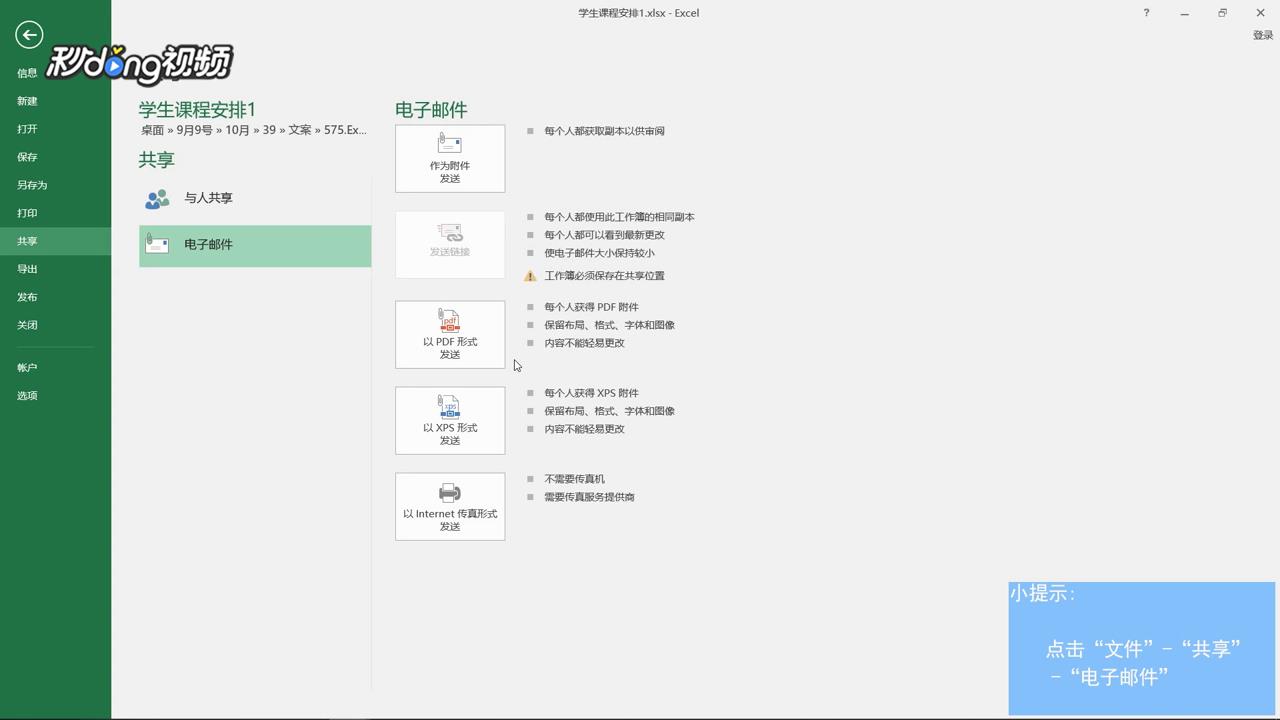Click text 工作簿必须保存在共享位置

604,276
